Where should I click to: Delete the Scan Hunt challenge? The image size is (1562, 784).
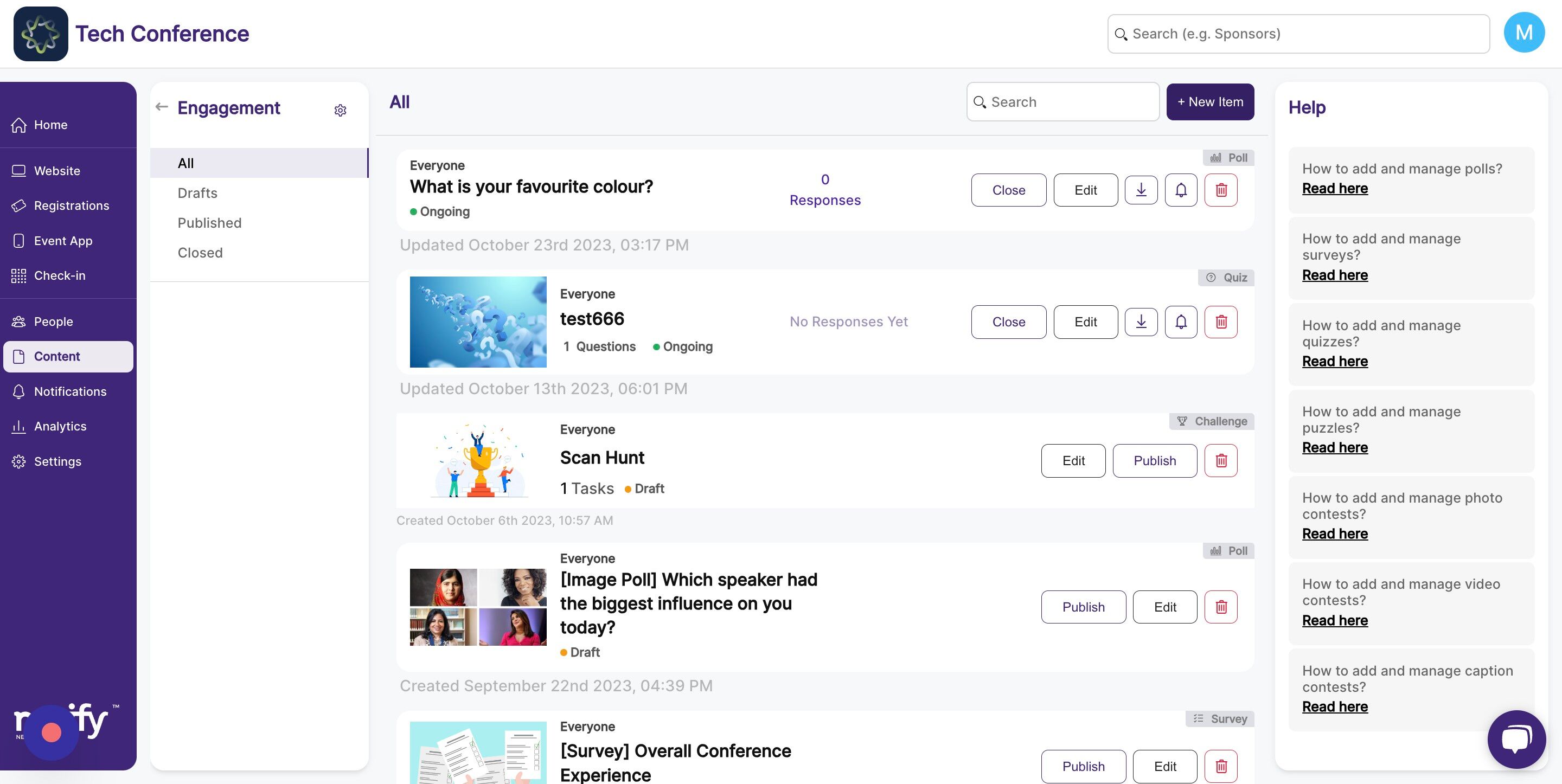click(1221, 460)
